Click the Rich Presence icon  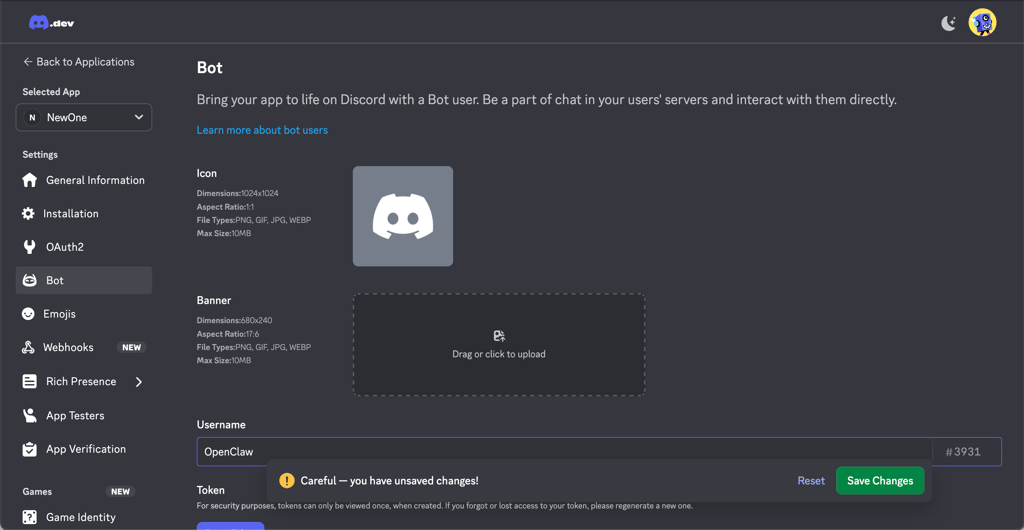click(x=29, y=382)
